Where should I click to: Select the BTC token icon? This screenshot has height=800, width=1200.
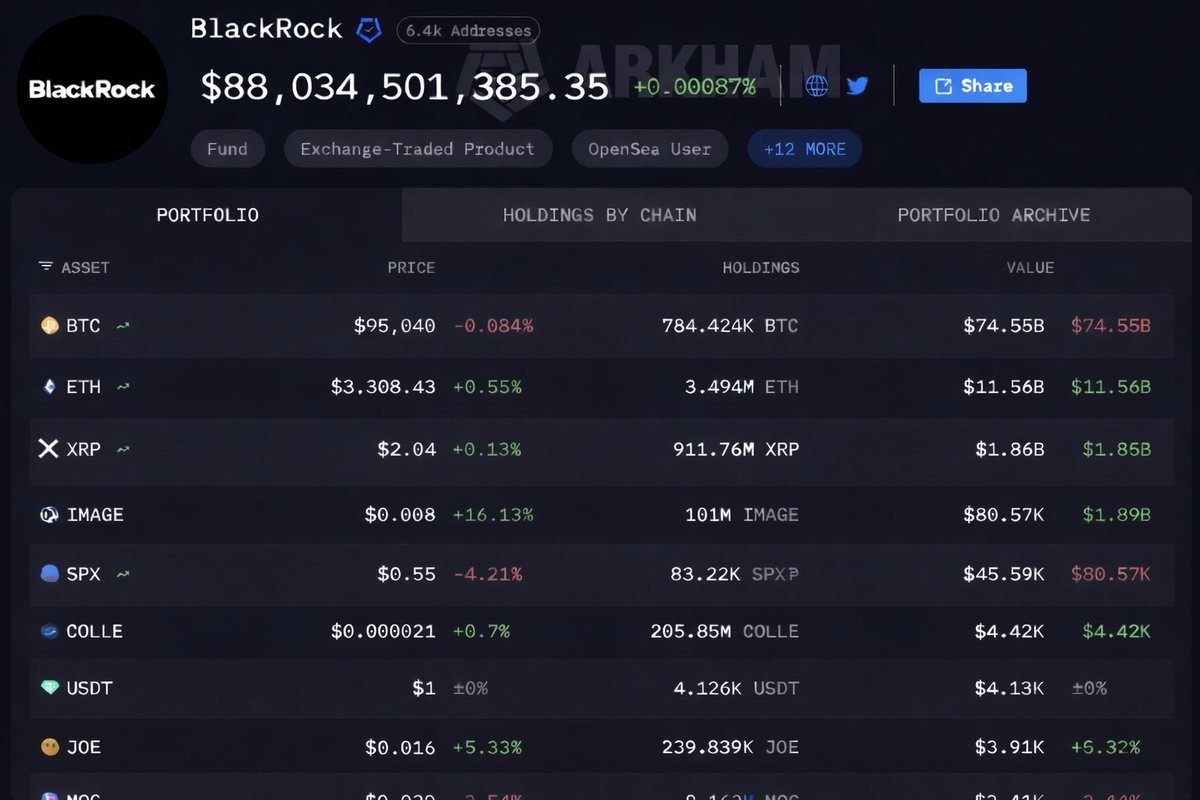(x=49, y=325)
